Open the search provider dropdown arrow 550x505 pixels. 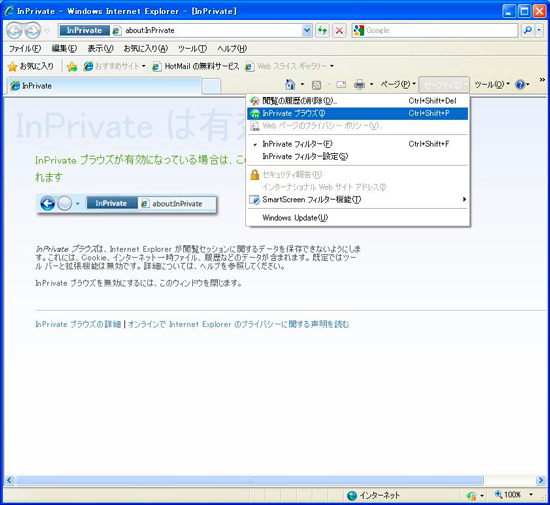coord(539,31)
